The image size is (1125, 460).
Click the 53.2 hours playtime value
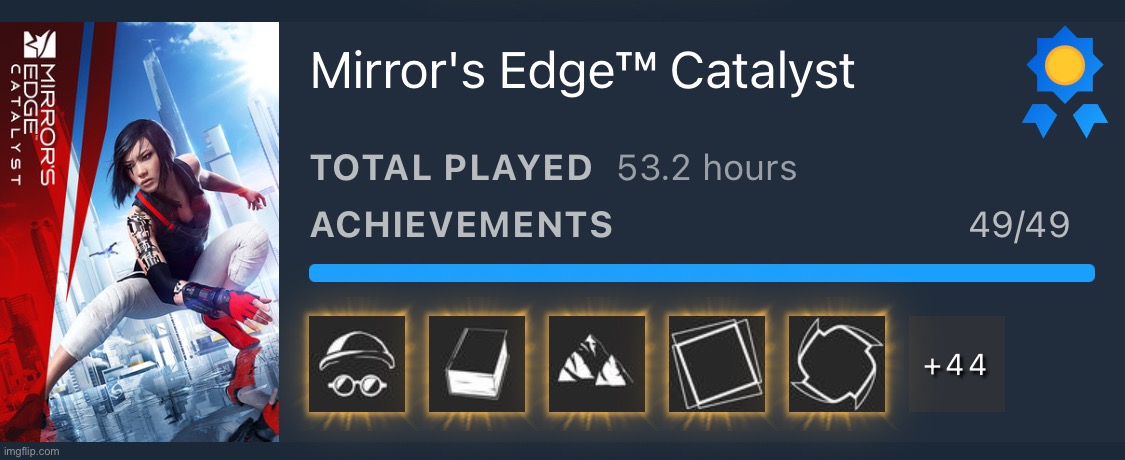click(x=707, y=168)
